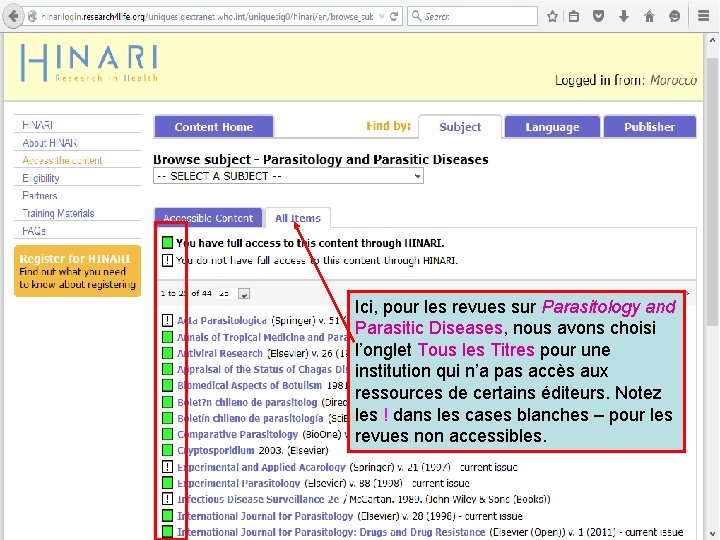Image resolution: width=720 pixels, height=540 pixels.
Task: Click the magnifier icon in search box
Action: pos(416,16)
